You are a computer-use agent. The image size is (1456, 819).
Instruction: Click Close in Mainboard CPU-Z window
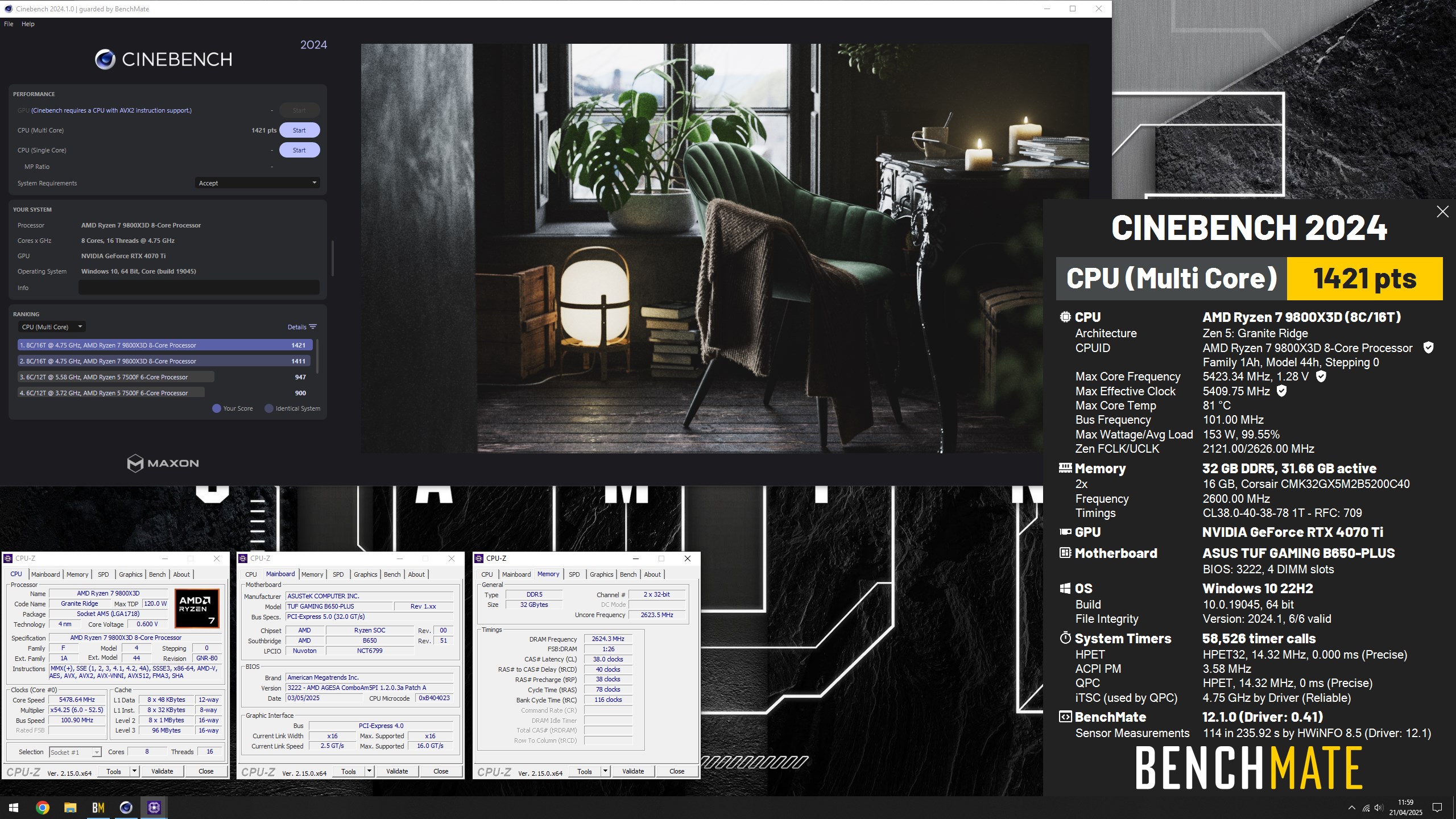441,771
